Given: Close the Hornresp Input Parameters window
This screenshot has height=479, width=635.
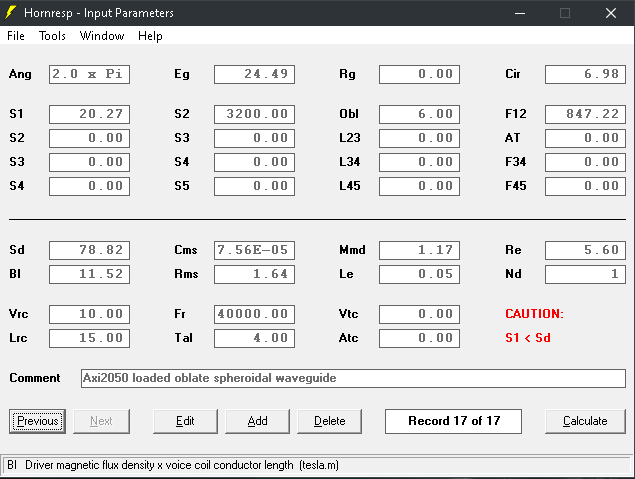Looking at the screenshot, I should tap(611, 13).
